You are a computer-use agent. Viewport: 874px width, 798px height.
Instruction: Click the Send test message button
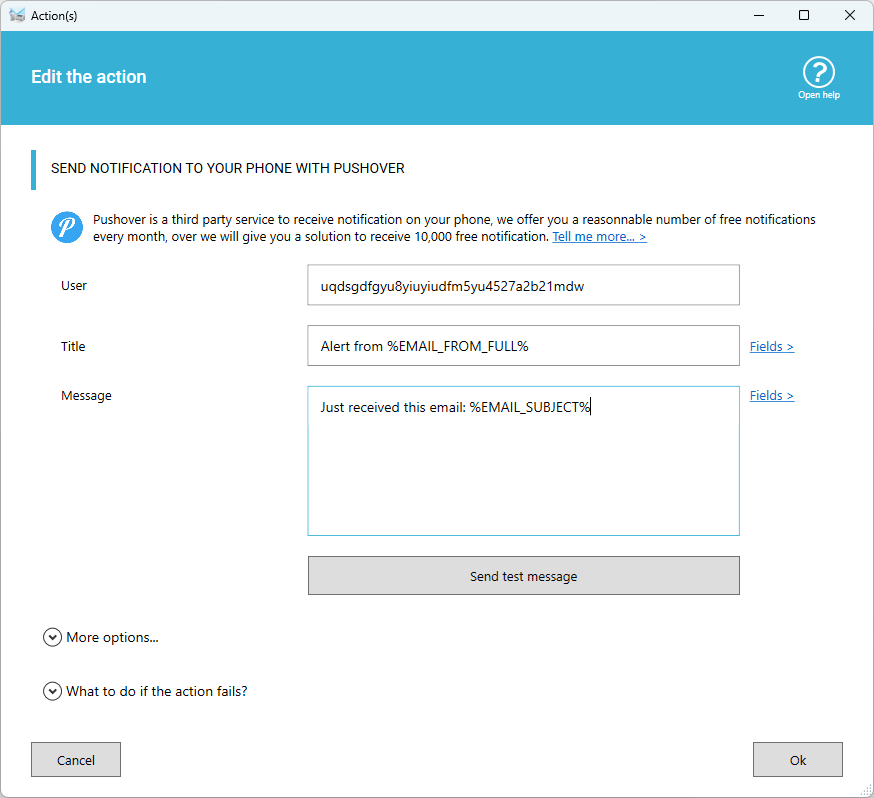[x=523, y=576]
